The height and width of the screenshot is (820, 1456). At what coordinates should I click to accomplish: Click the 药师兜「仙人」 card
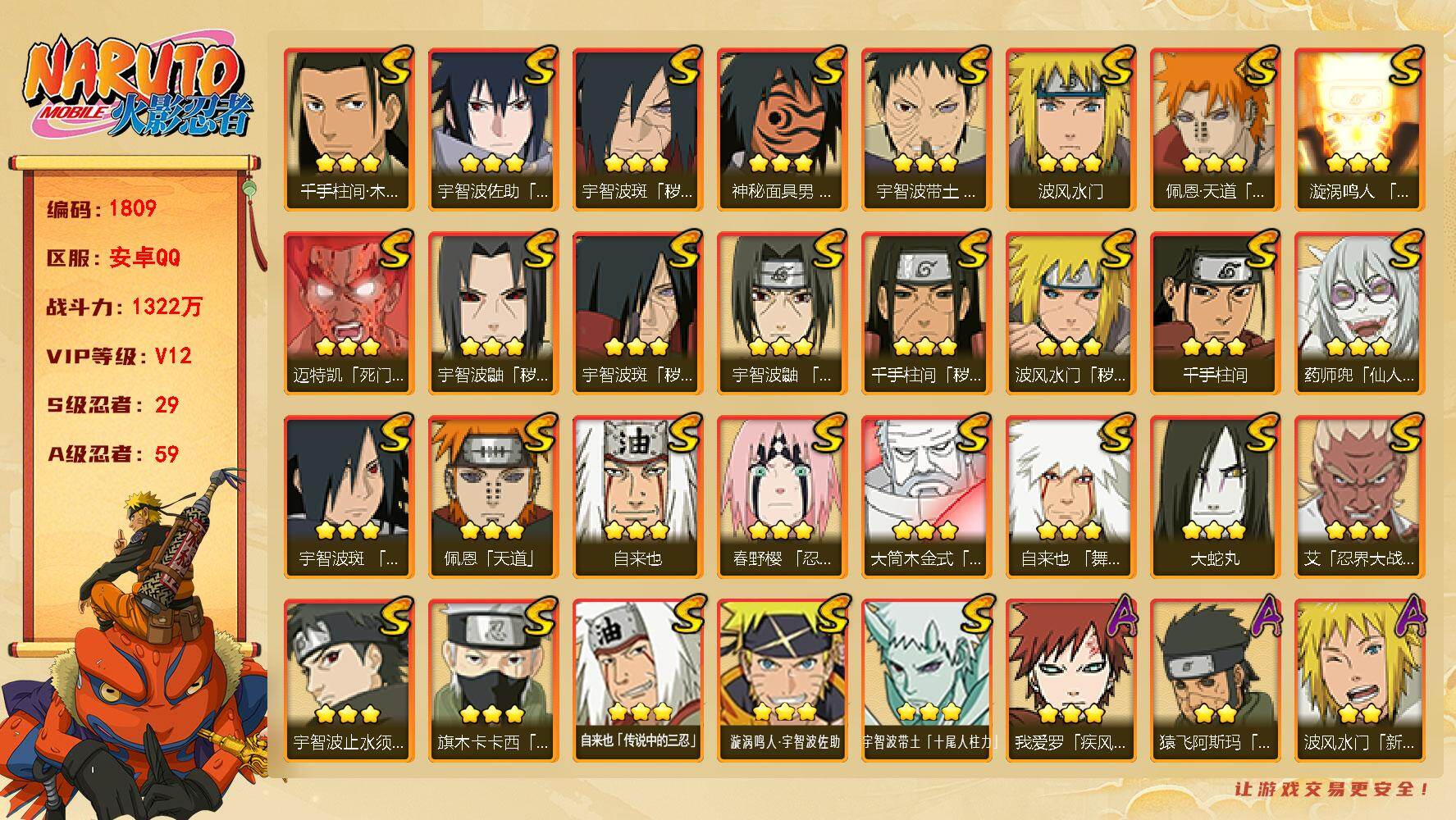(x=1359, y=312)
